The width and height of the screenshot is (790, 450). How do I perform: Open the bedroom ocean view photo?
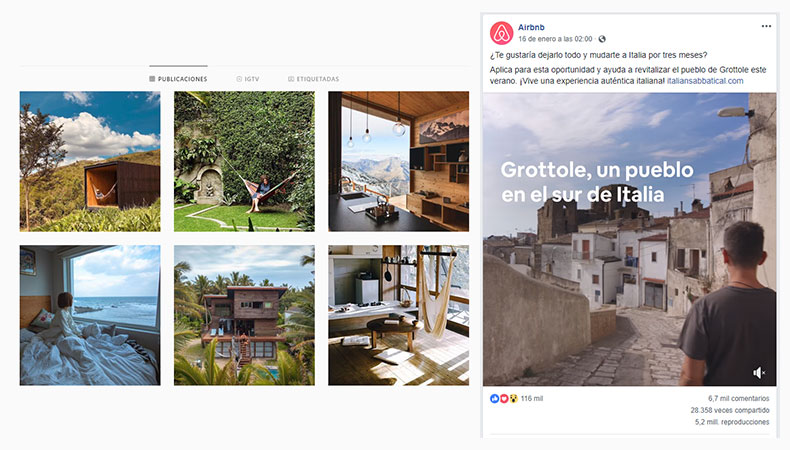click(90, 315)
